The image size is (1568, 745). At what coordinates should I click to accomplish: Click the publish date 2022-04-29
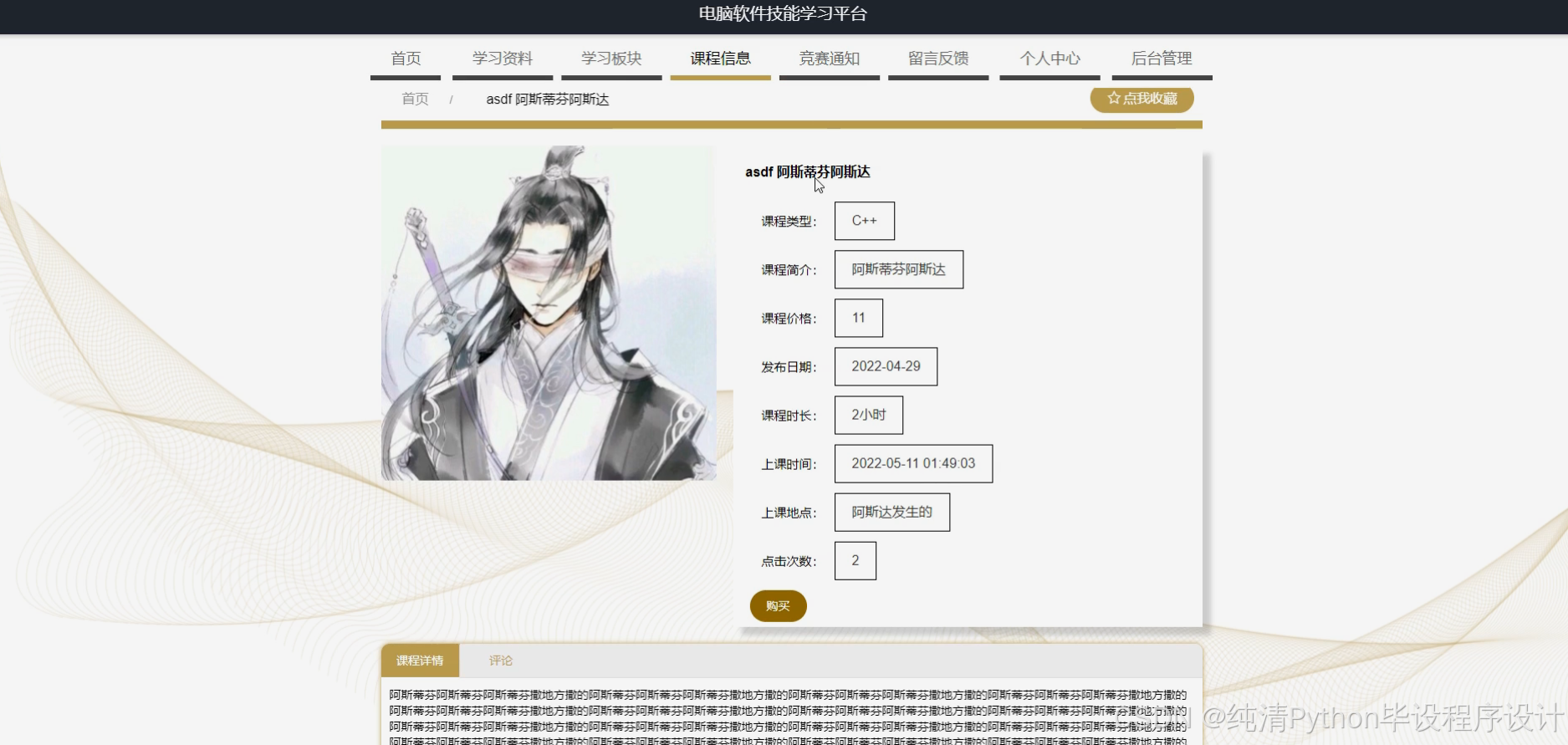pos(886,366)
